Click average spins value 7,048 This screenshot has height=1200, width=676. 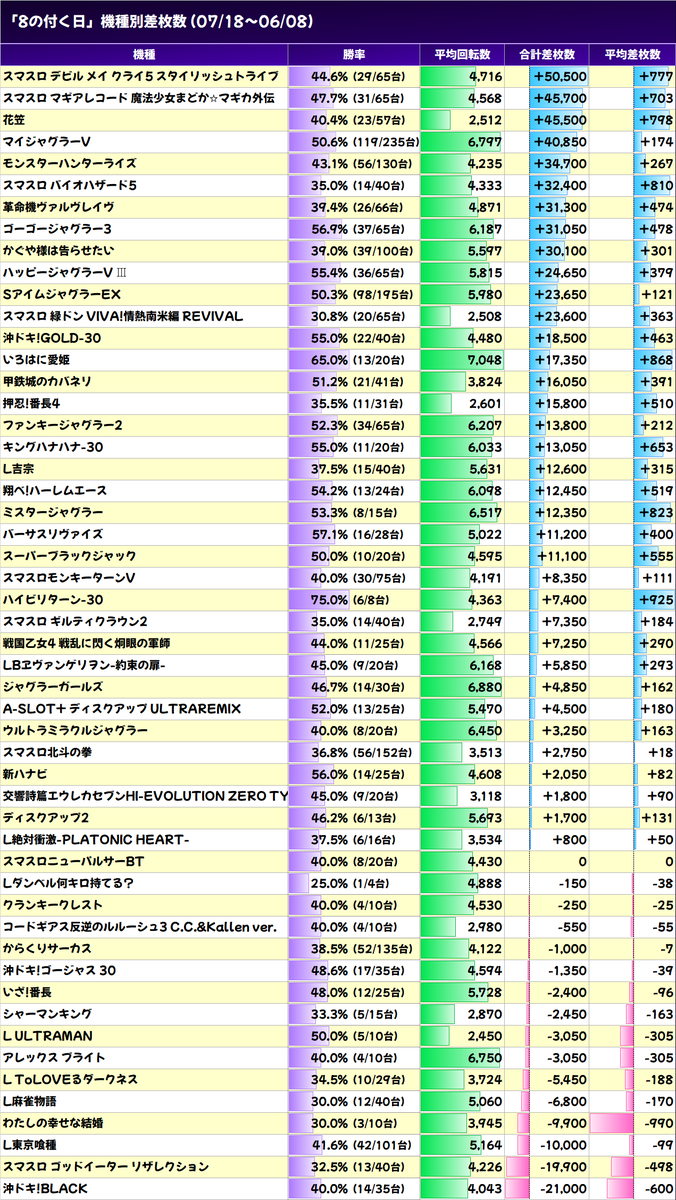click(x=484, y=360)
